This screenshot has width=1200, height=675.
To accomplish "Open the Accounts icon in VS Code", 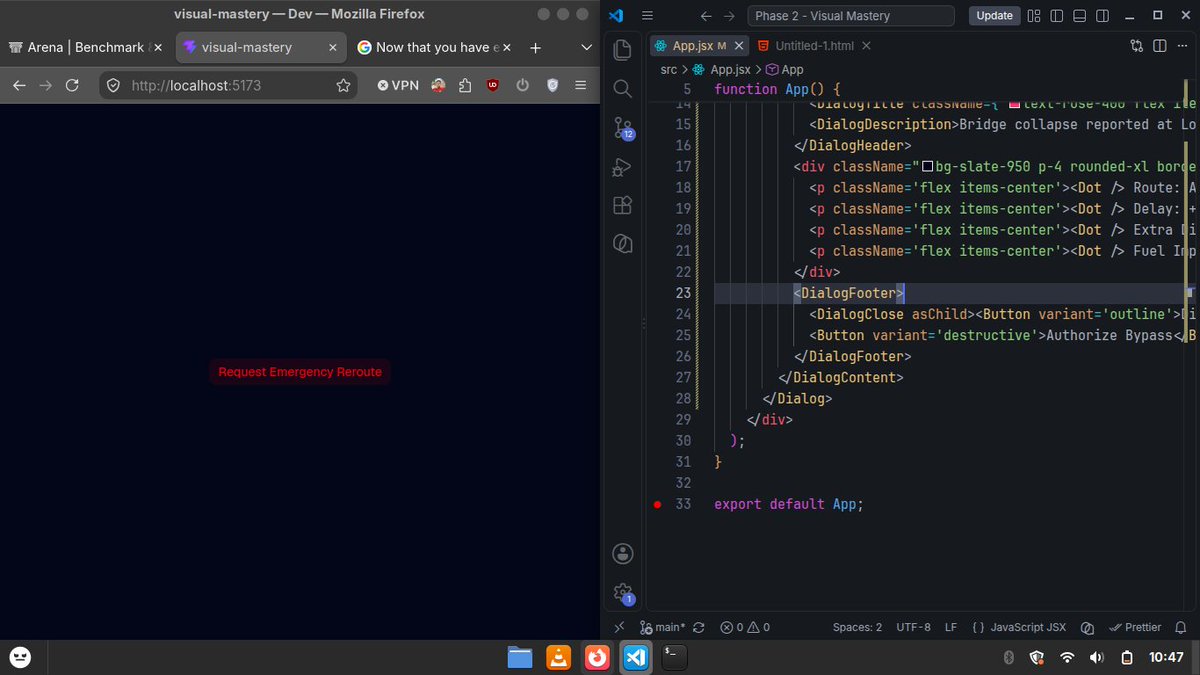I will (x=622, y=554).
